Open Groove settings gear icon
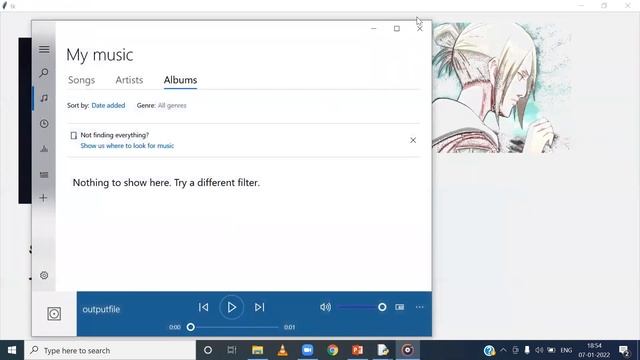The width and height of the screenshot is (640, 360). pyautogui.click(x=44, y=276)
